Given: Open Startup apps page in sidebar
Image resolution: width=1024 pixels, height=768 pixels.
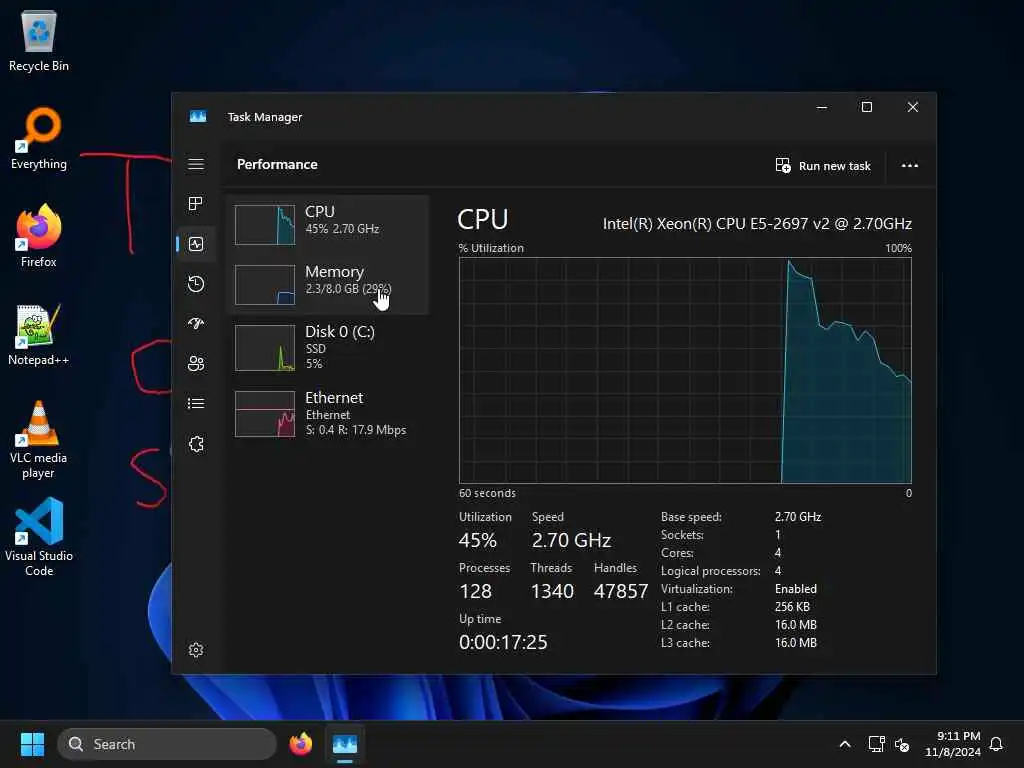Looking at the screenshot, I should (196, 324).
